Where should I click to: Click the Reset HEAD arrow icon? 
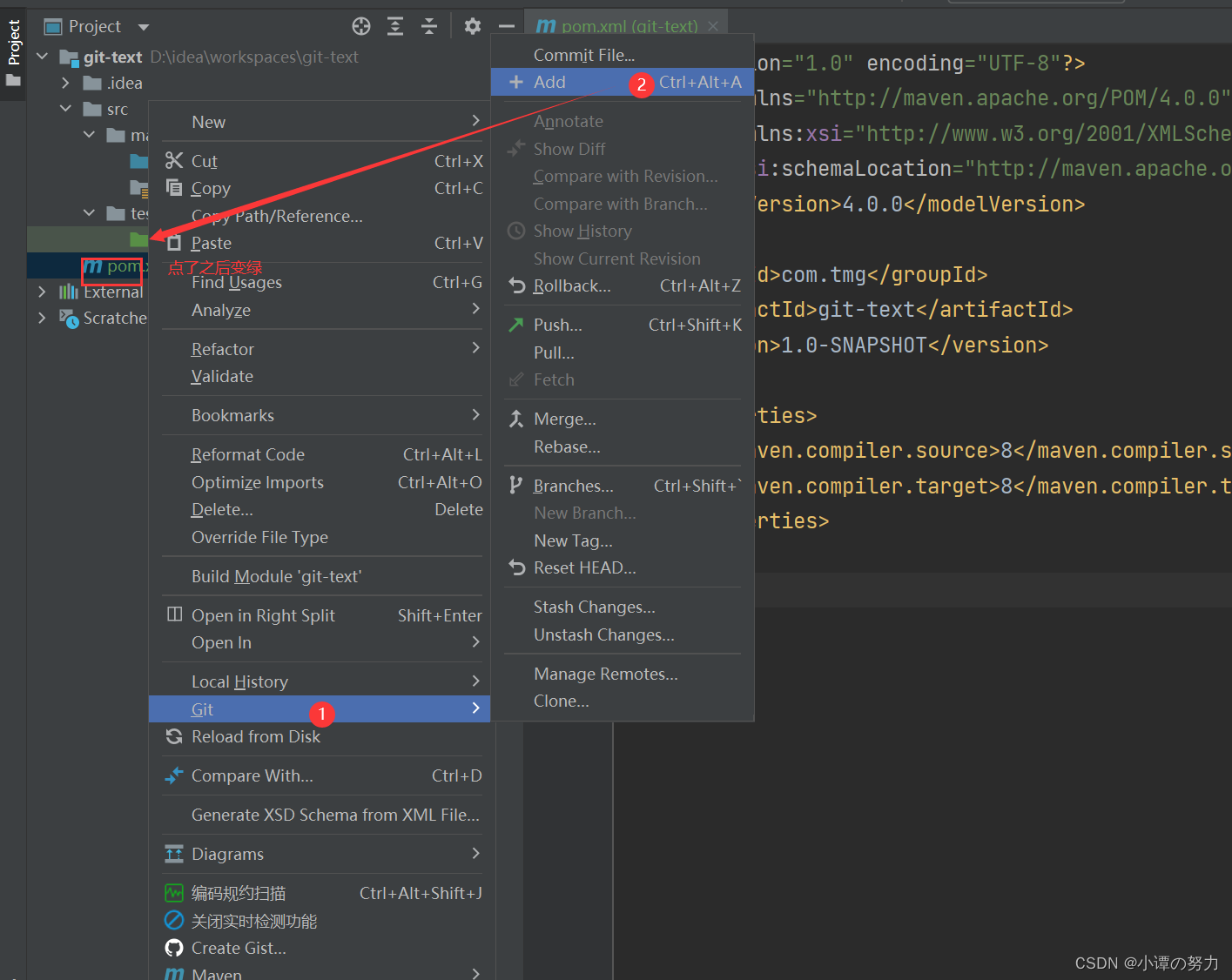[516, 567]
